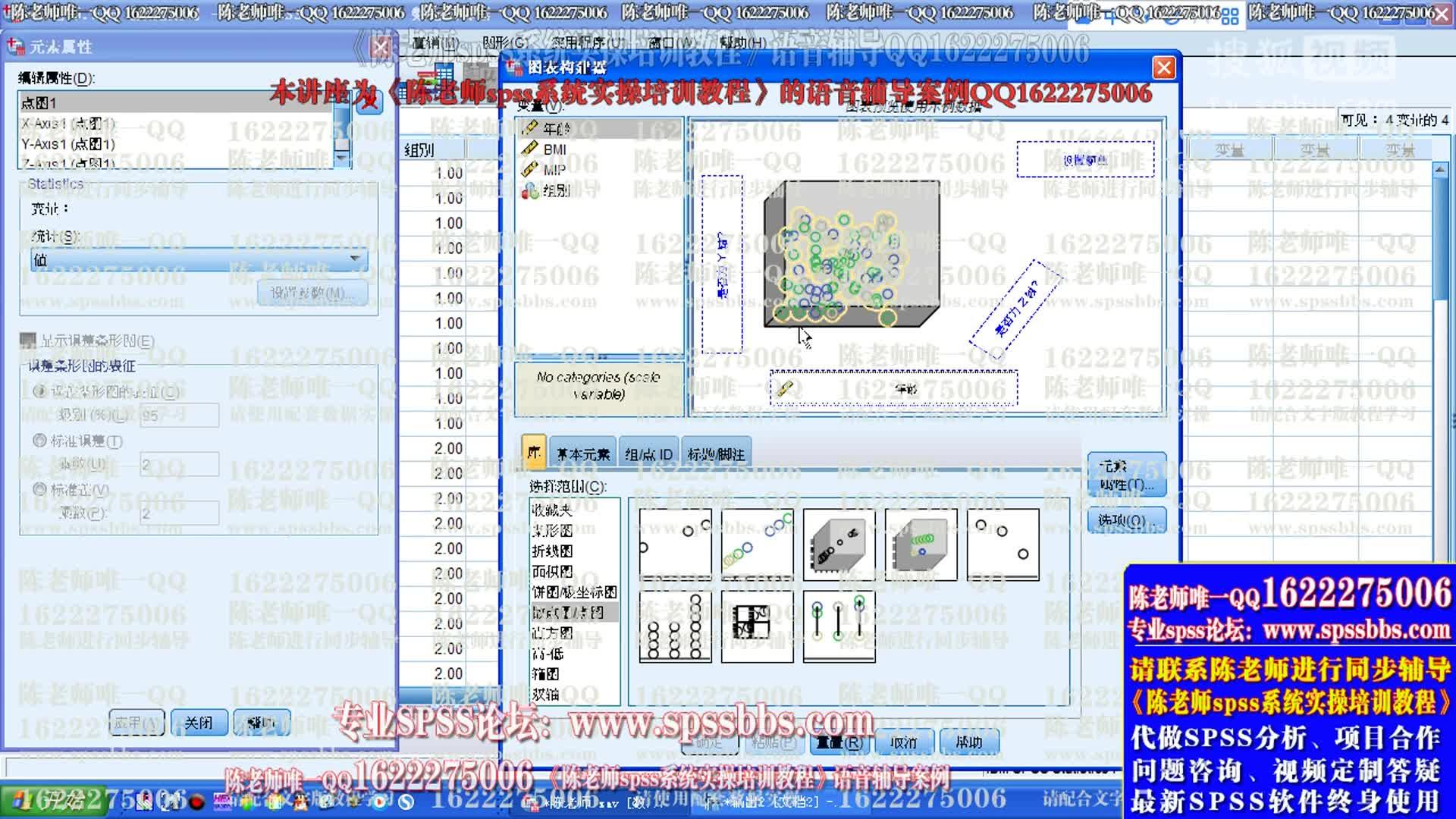The image size is (1456, 819).
Task: Select the confidence interval radio button
Action: [x=40, y=391]
